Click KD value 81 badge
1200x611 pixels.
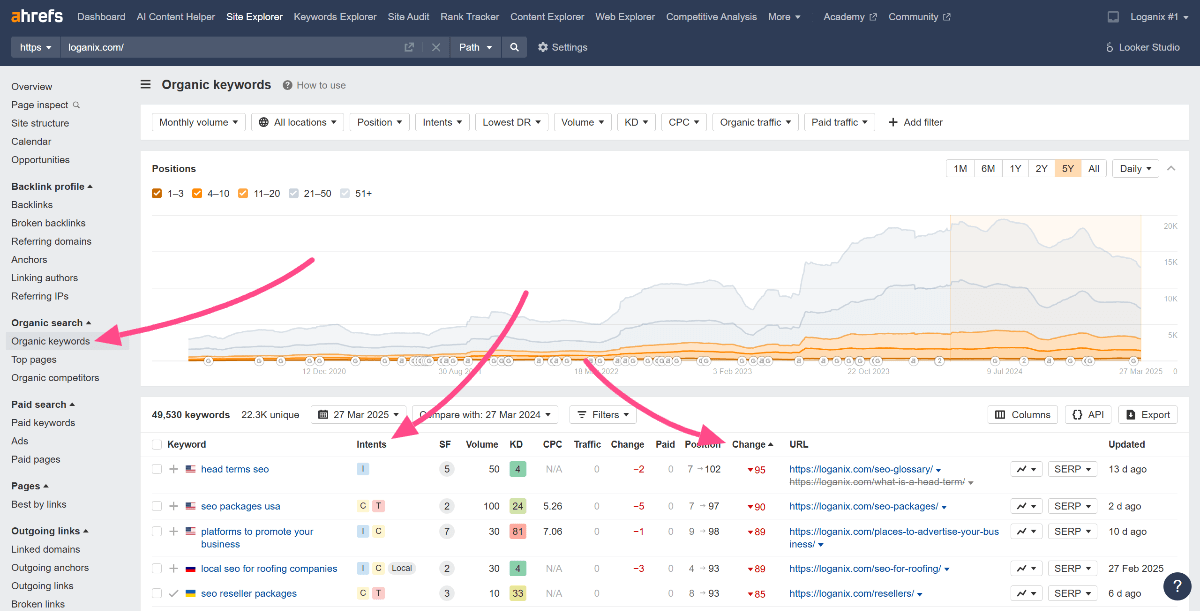(517, 531)
